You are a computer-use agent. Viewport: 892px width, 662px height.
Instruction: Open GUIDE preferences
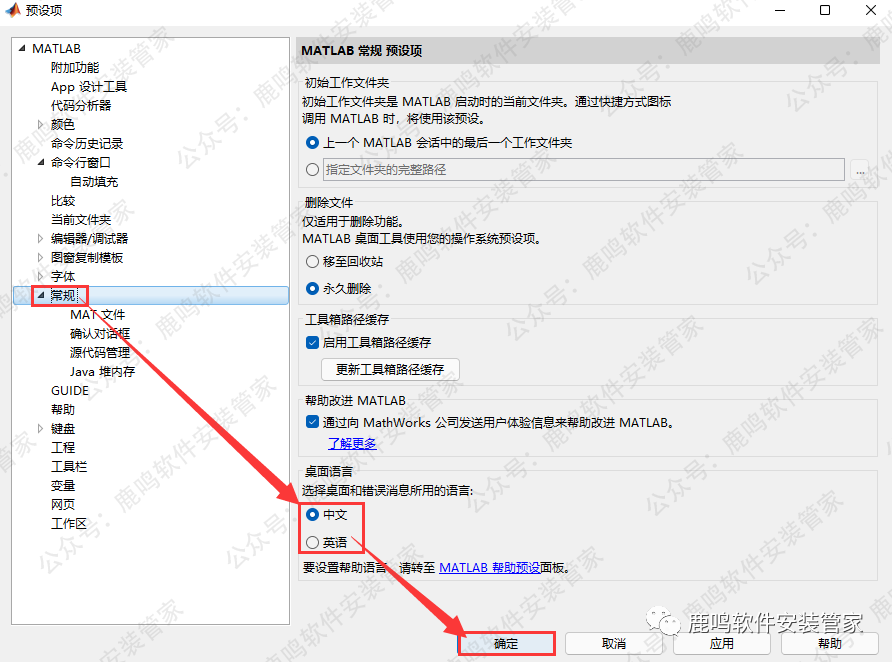70,391
